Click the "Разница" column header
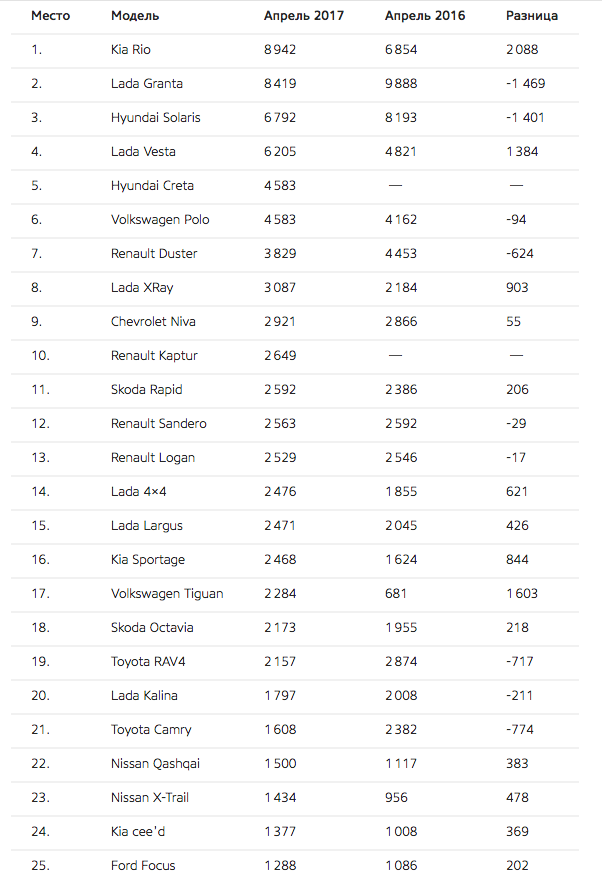 (532, 16)
